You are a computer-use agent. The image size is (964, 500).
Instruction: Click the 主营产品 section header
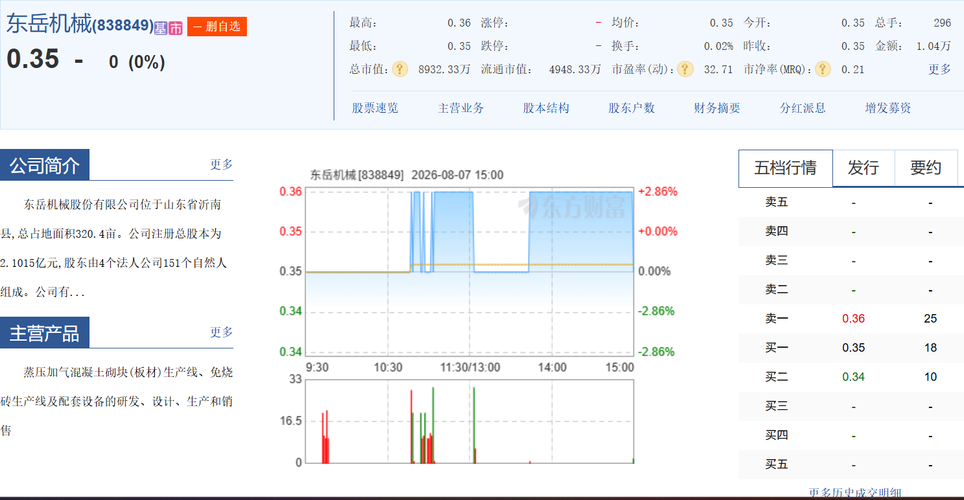point(44,333)
